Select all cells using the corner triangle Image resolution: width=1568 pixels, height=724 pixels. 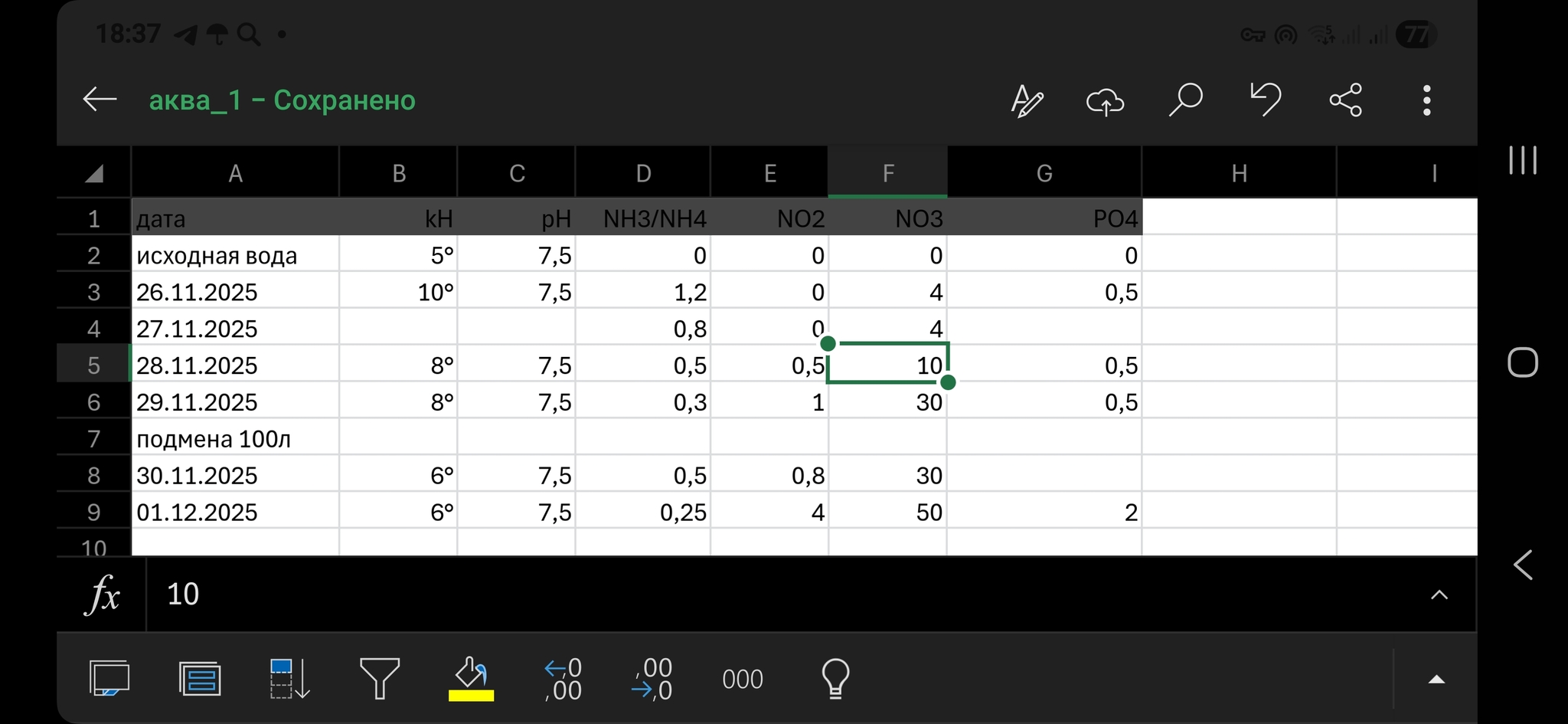[x=94, y=175]
